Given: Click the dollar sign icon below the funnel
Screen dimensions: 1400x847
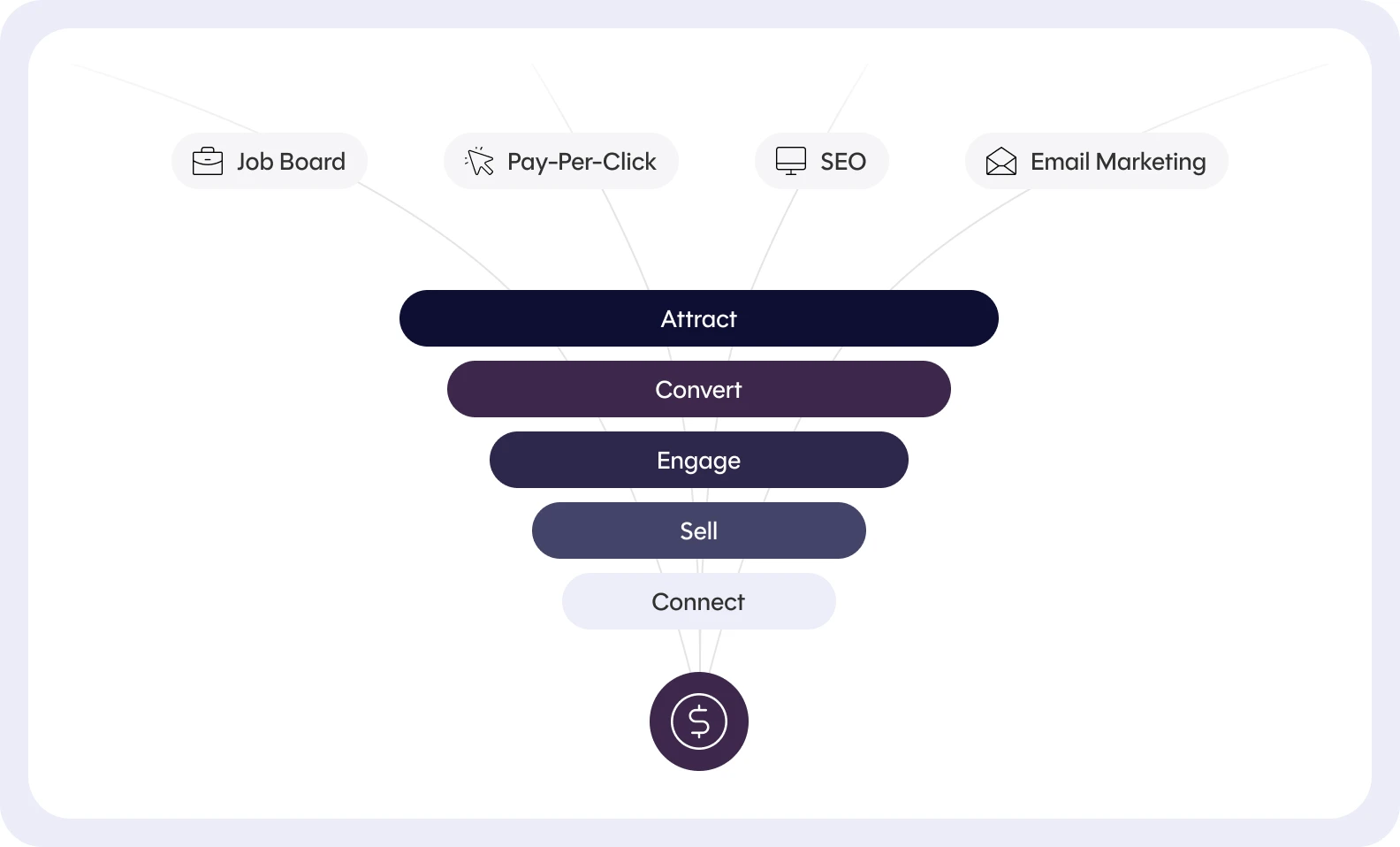Looking at the screenshot, I should [699, 721].
